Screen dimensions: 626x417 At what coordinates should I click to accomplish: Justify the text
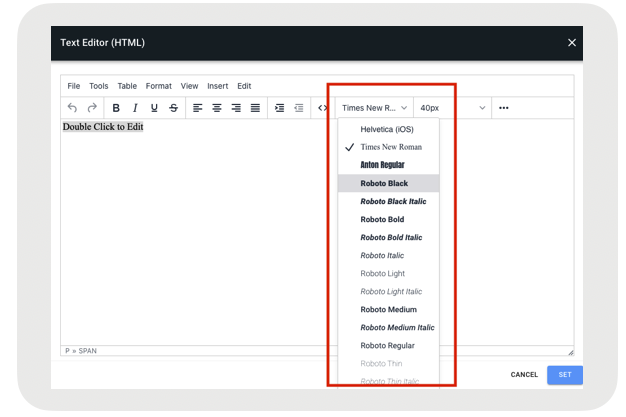255,108
